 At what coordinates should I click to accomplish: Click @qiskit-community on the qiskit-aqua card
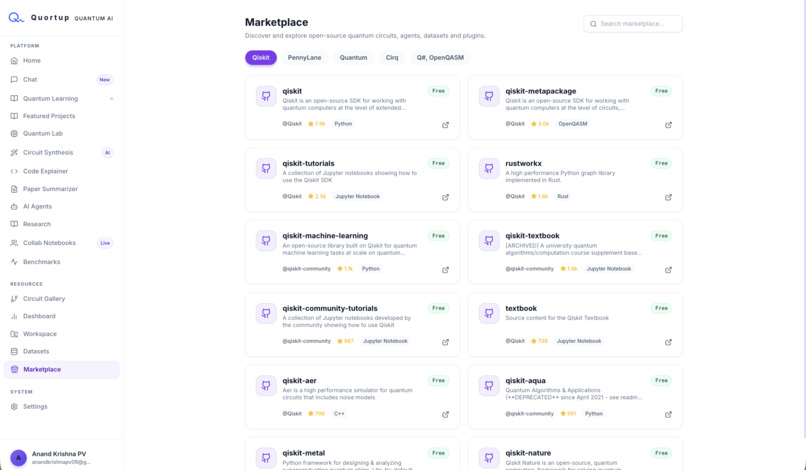(529, 413)
